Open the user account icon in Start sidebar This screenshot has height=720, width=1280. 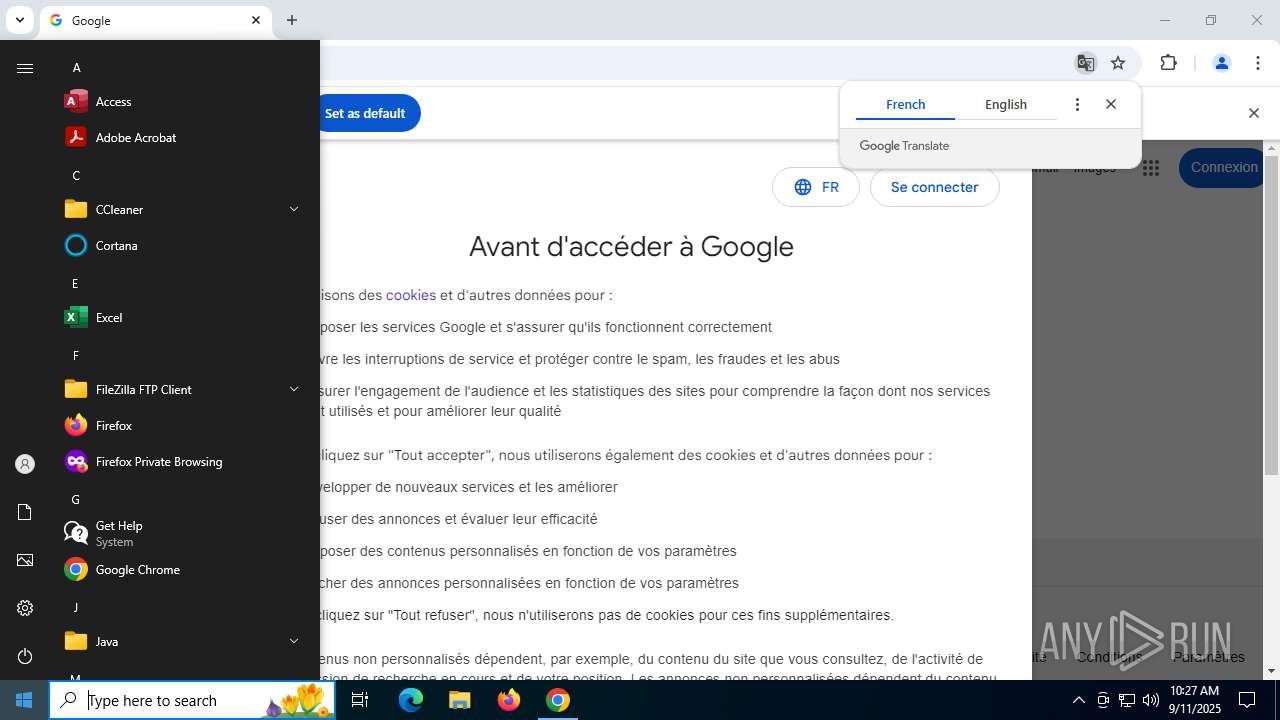25,464
